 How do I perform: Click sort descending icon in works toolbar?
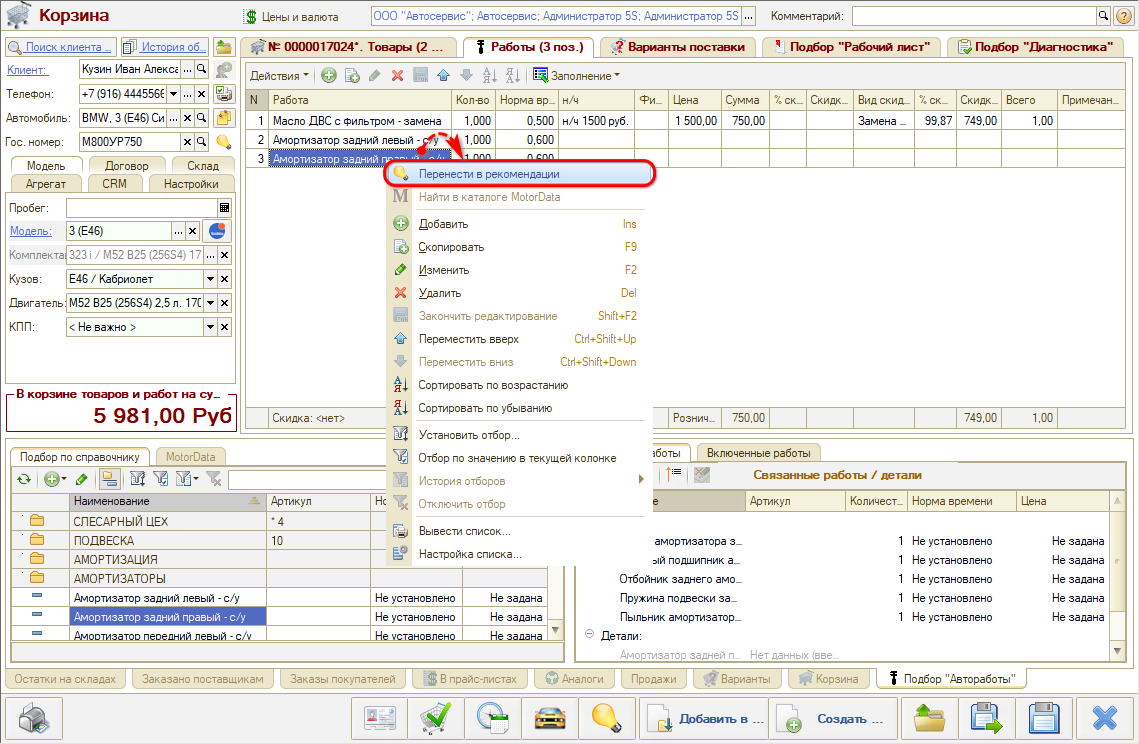513,76
